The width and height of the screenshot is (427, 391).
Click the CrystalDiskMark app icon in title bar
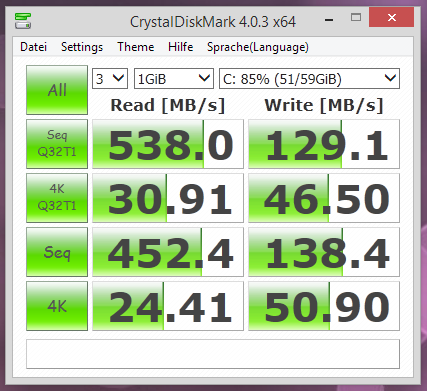(23, 21)
